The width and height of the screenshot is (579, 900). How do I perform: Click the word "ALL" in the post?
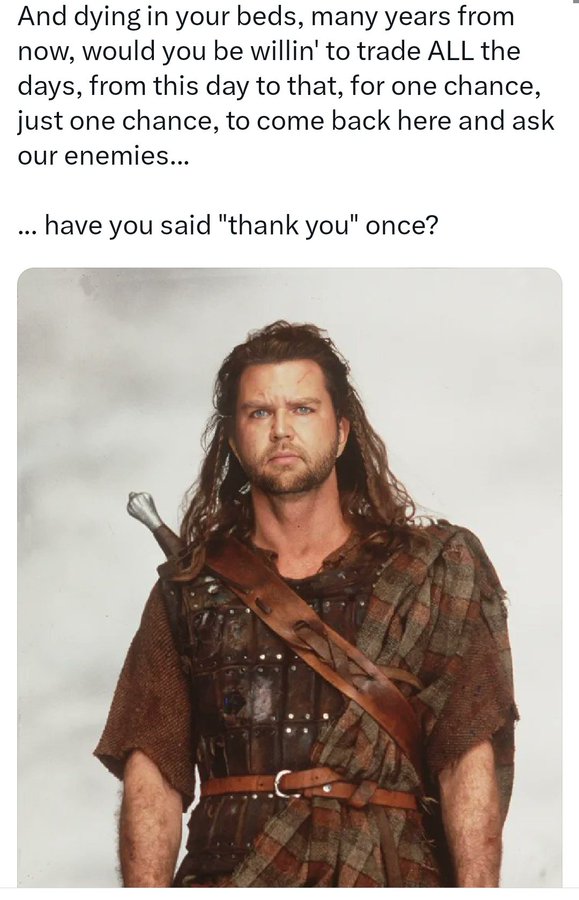tap(452, 51)
